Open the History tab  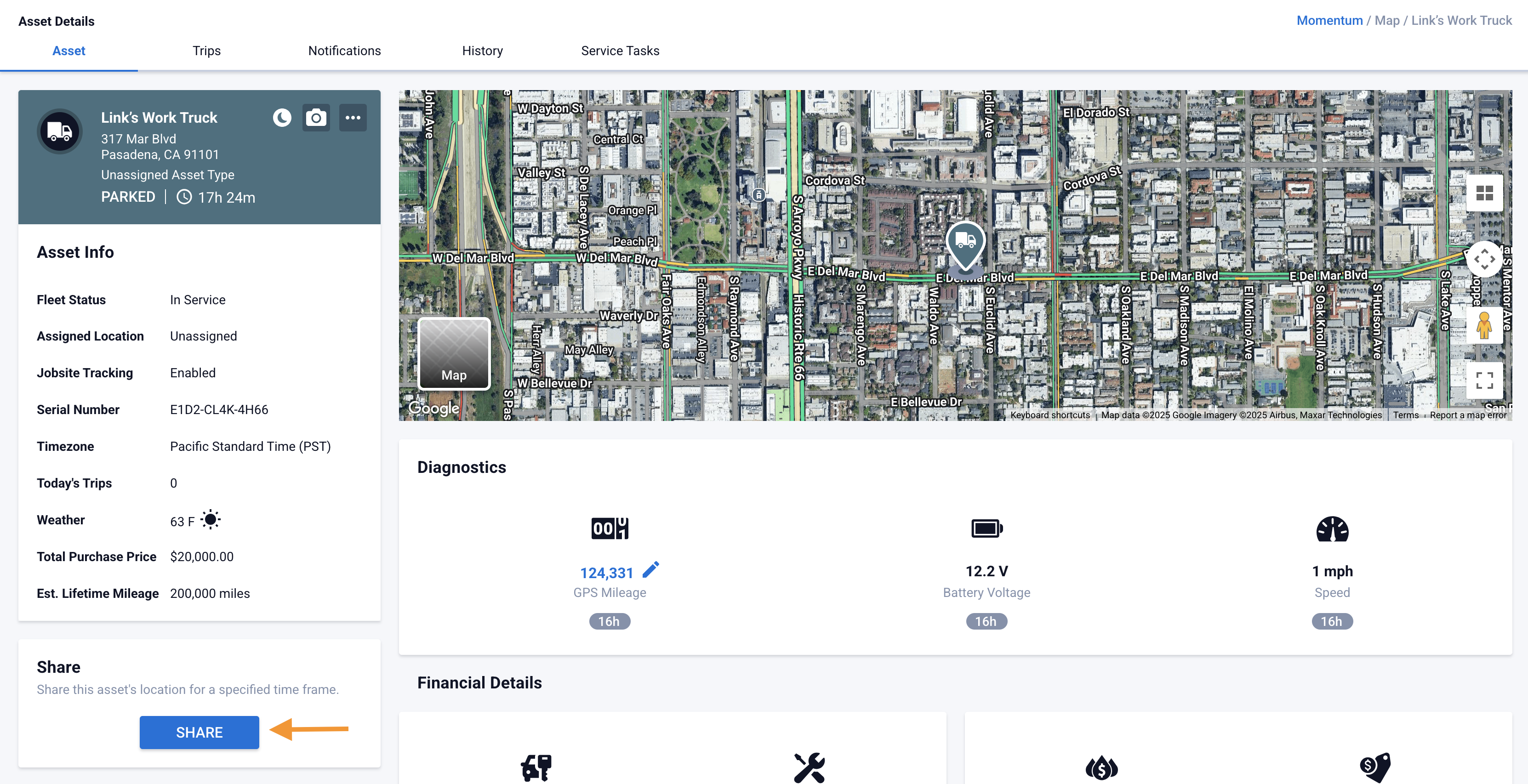point(482,51)
